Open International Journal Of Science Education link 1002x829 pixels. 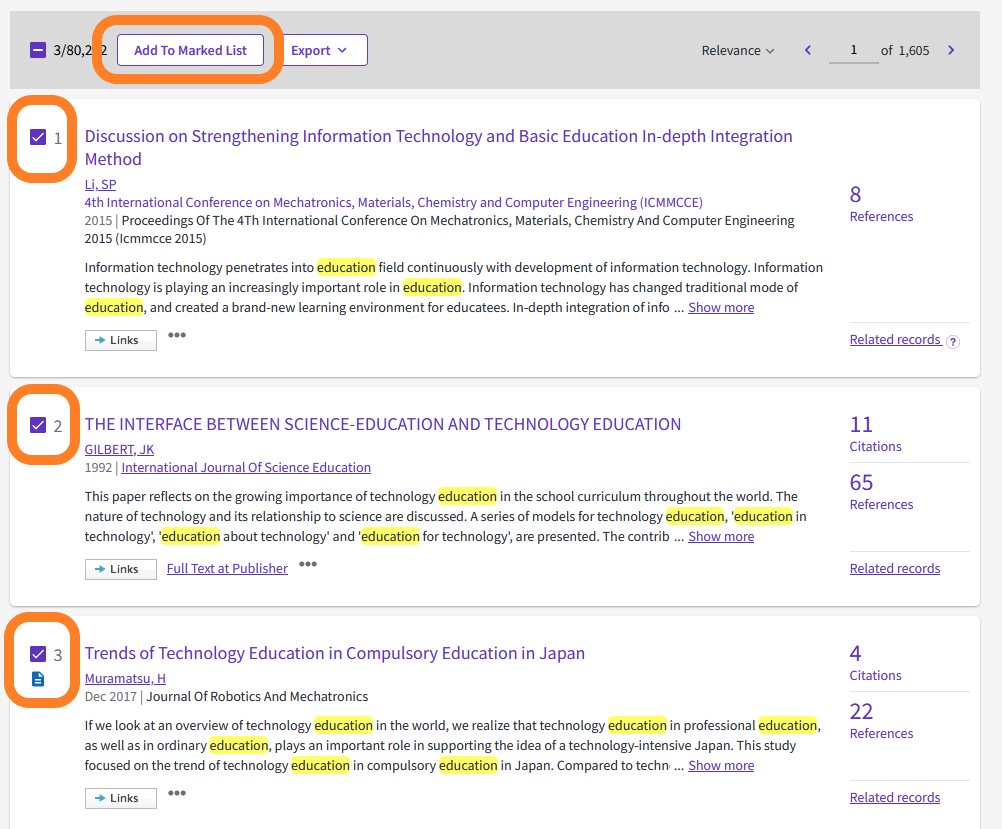pos(246,468)
